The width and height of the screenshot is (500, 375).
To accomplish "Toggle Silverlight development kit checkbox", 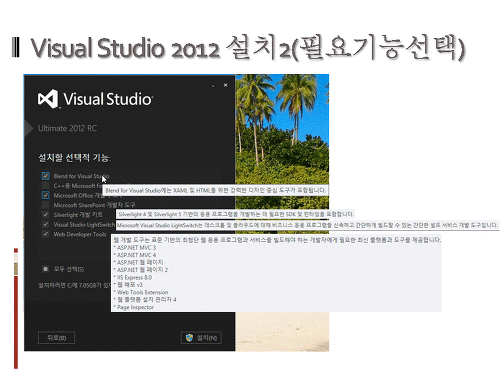I will tap(46, 214).
